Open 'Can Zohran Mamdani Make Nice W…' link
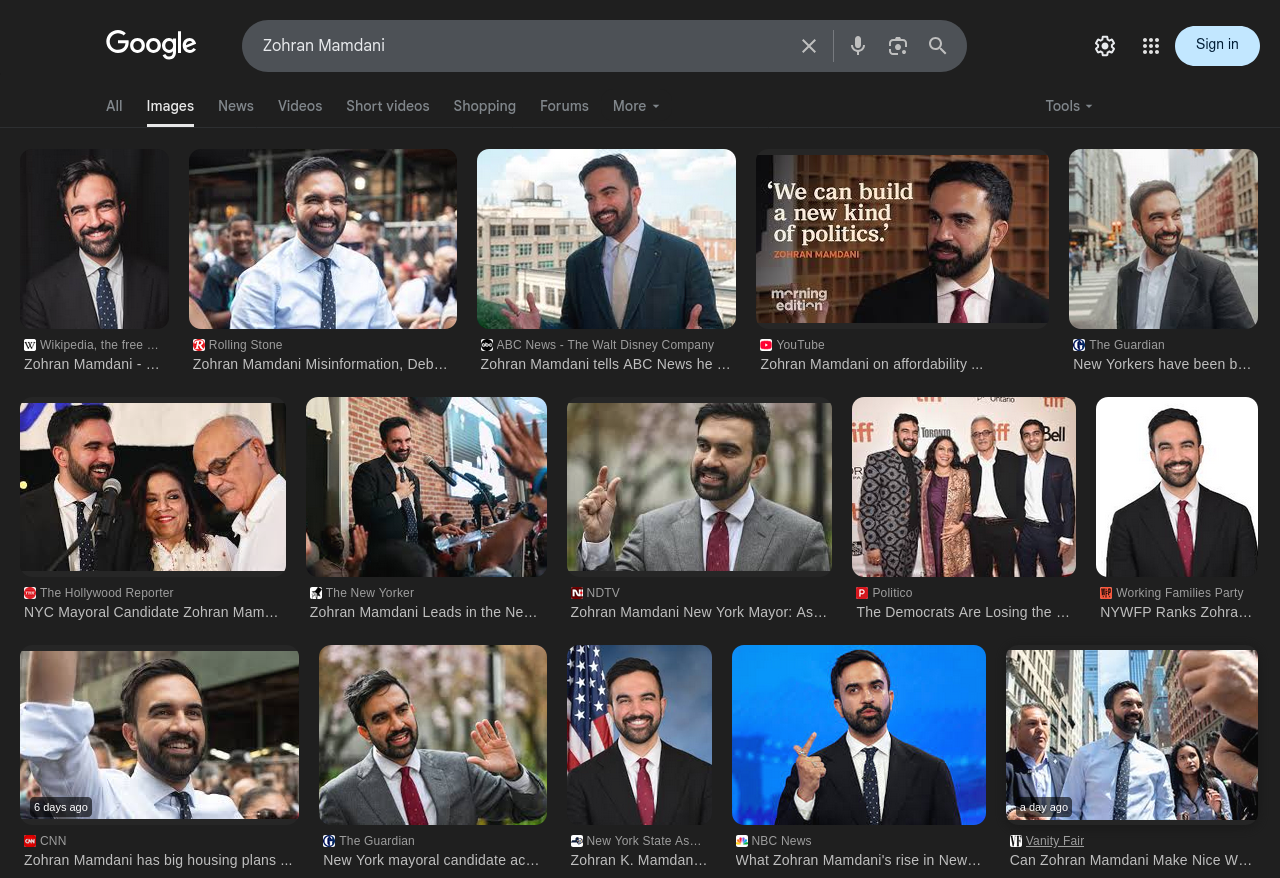1280x878 pixels. (1131, 860)
